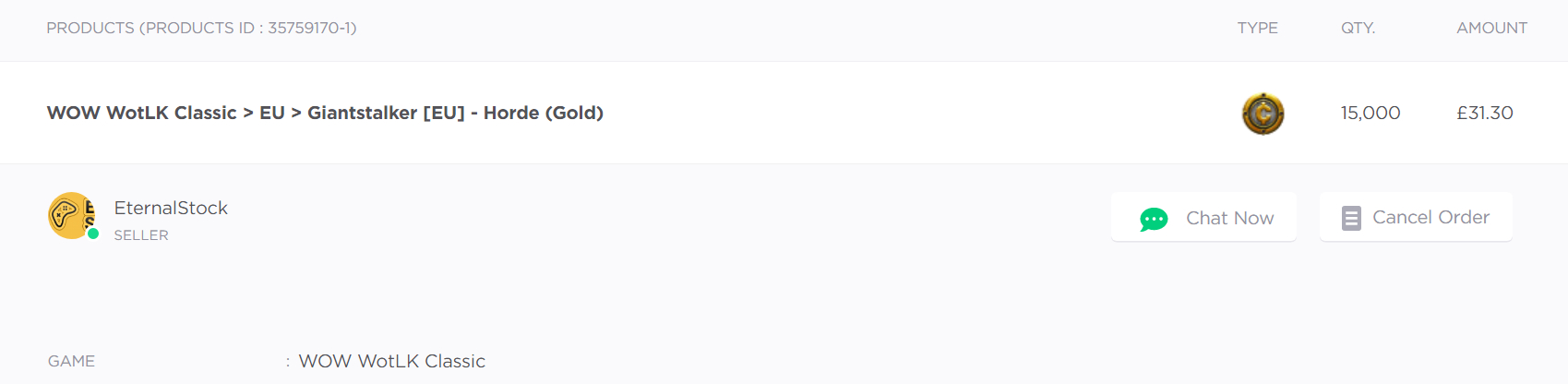Click the green chat bubble icon

pos(1154,219)
